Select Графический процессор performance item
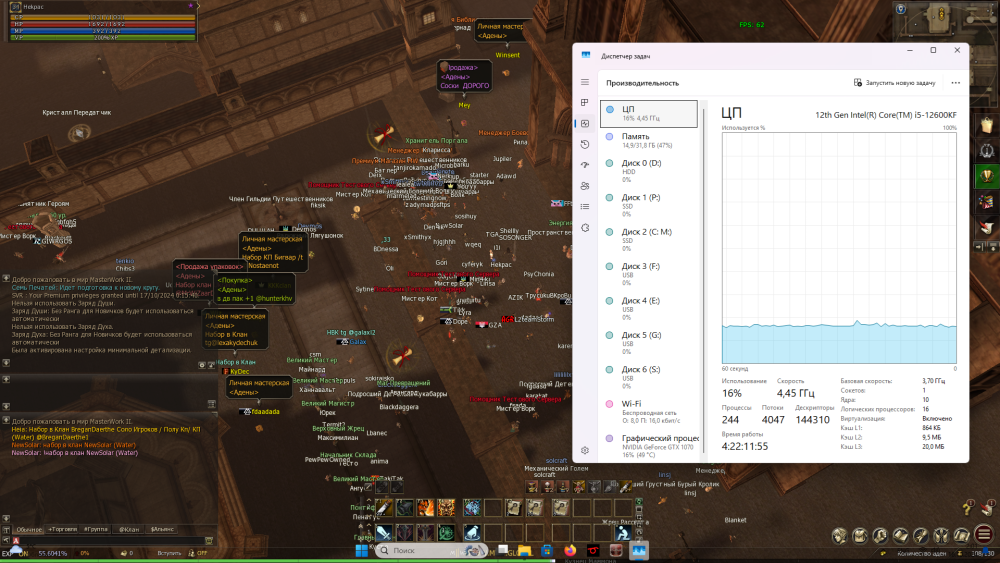1000x563 pixels. tap(649, 446)
